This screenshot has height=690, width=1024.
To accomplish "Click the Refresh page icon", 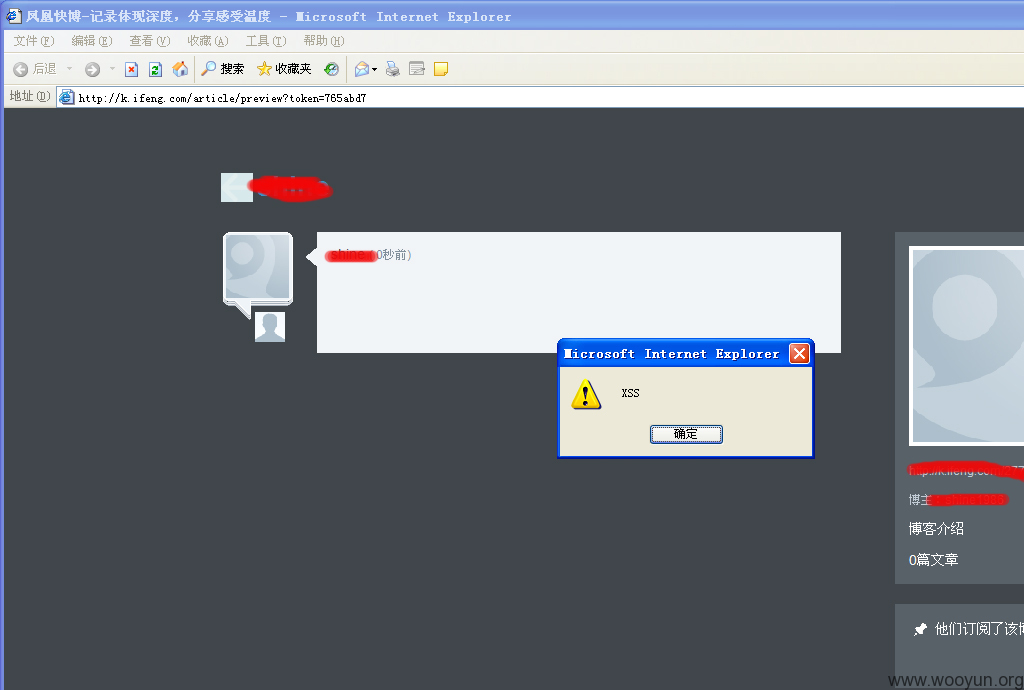I will [x=155, y=69].
